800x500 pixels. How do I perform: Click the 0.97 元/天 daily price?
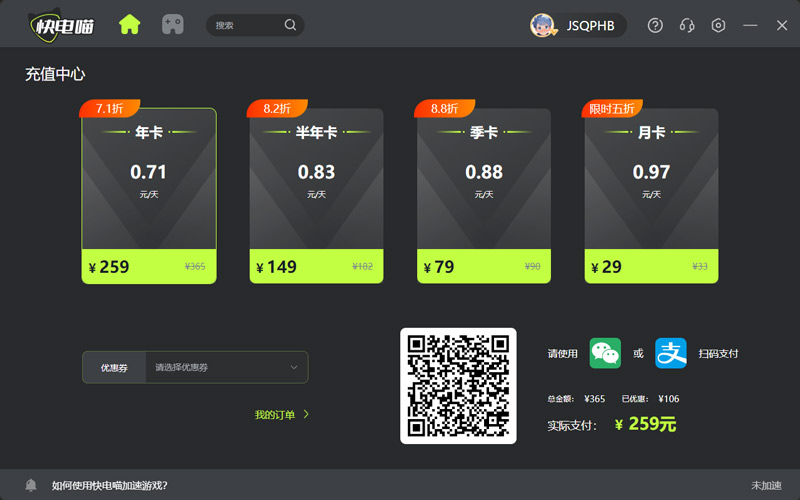click(652, 181)
